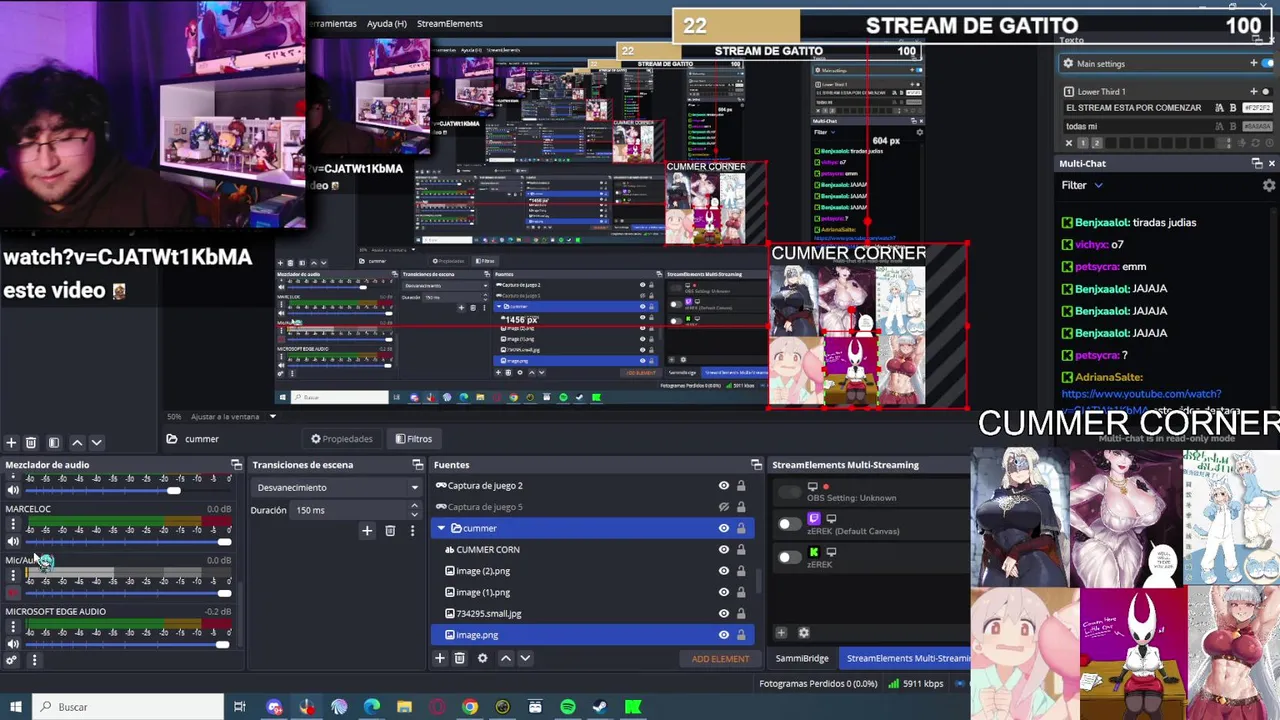Unmute the Mic/Aux audio track

click(13, 592)
